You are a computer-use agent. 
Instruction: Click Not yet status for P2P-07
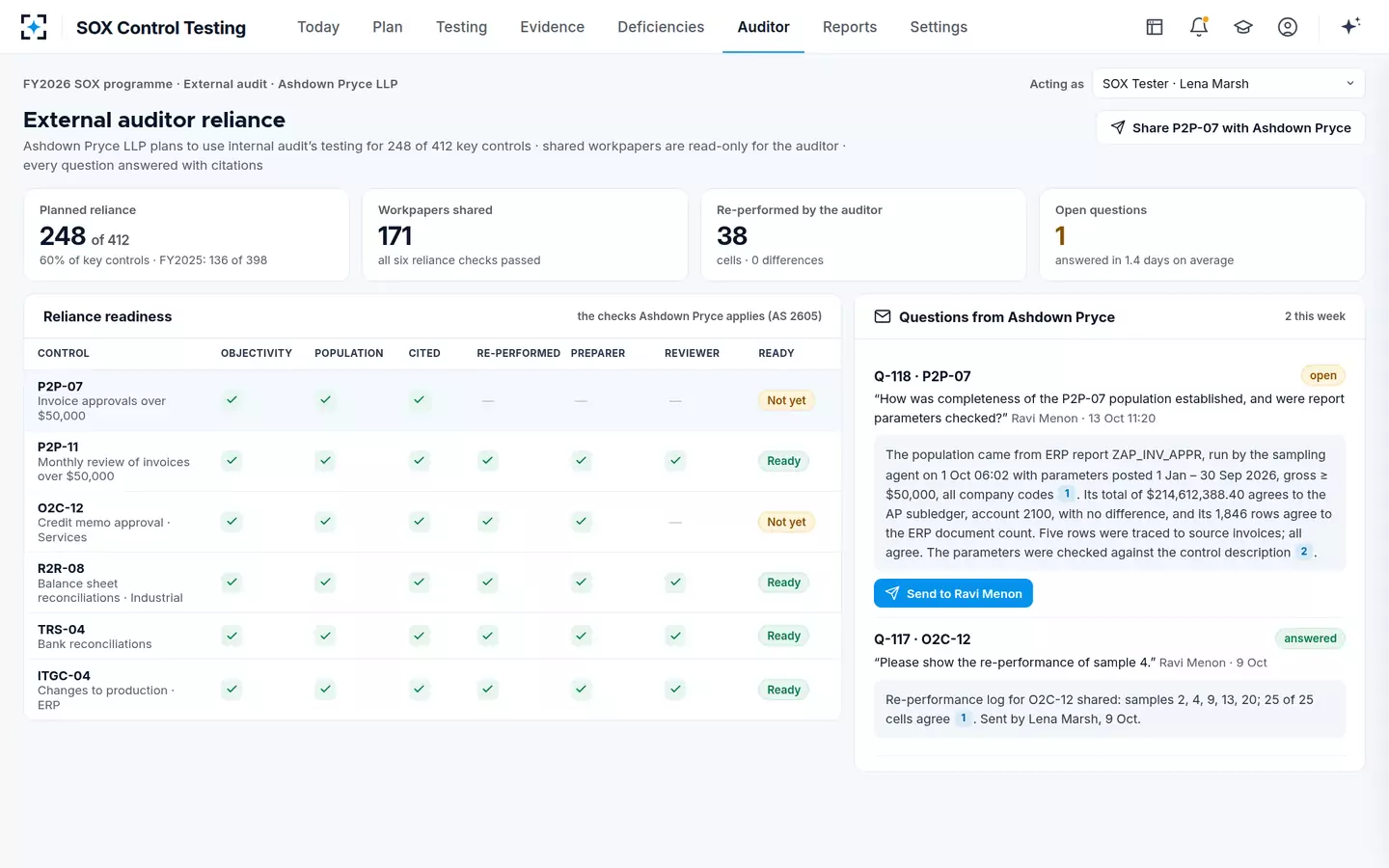[786, 400]
